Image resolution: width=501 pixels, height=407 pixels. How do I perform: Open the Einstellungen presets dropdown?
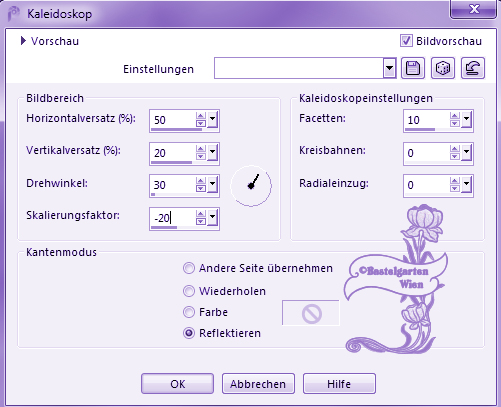pyautogui.click(x=389, y=68)
